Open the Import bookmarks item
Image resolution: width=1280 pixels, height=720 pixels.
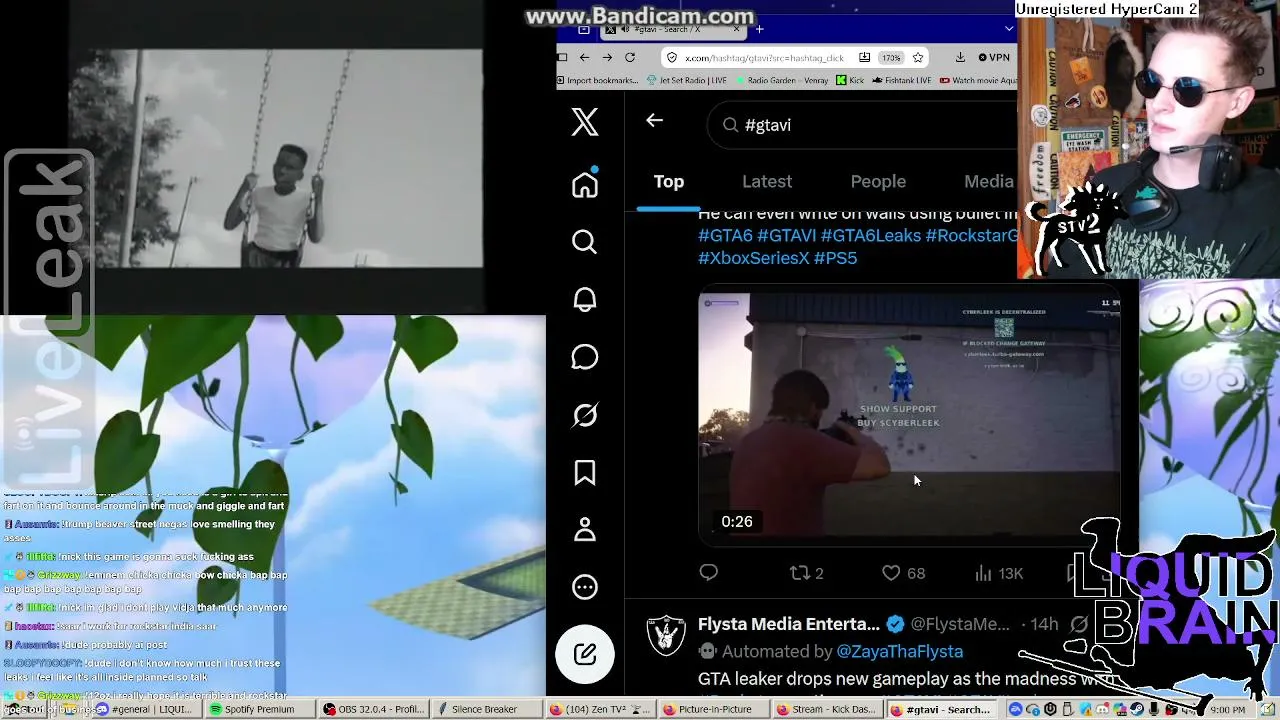click(x=598, y=80)
